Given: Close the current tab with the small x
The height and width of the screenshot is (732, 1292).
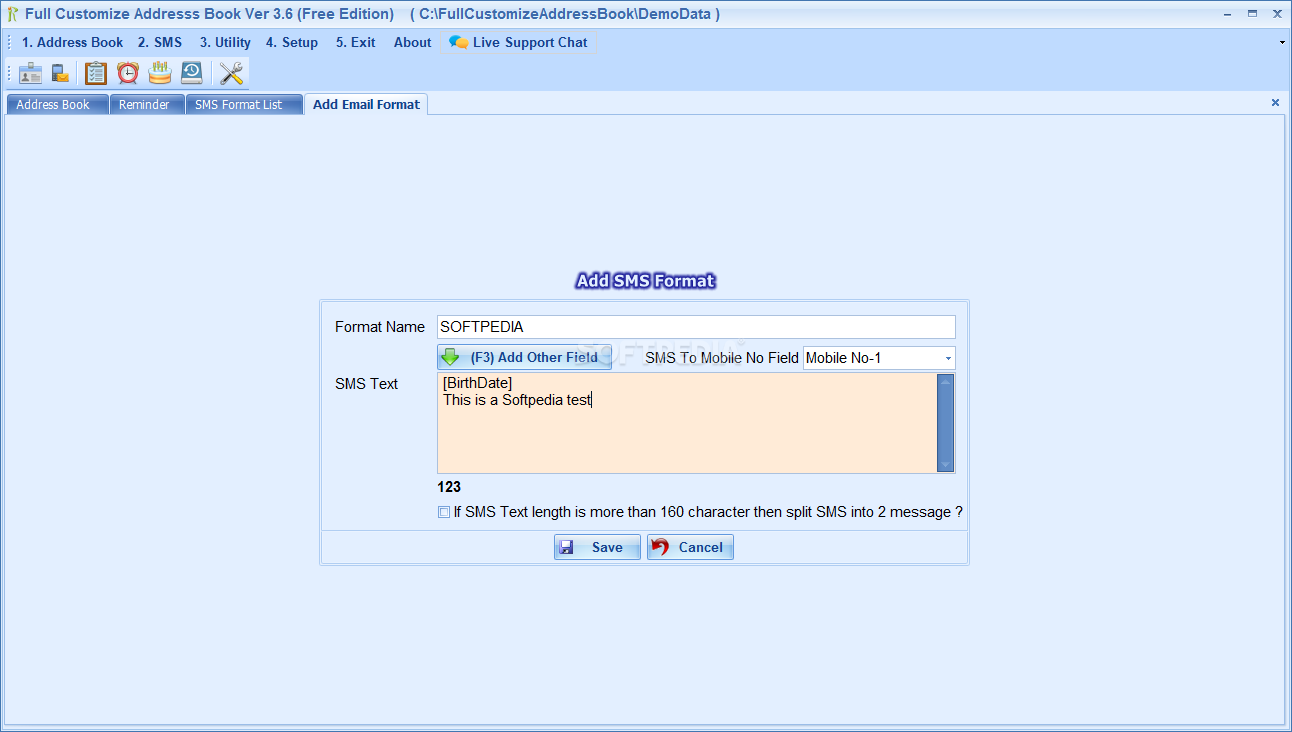Looking at the screenshot, I should pos(1275,102).
